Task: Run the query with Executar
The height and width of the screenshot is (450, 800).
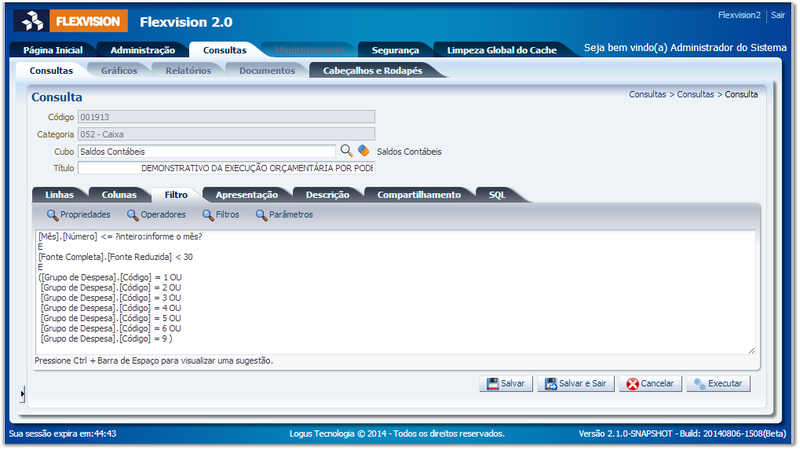Action: pos(720,384)
